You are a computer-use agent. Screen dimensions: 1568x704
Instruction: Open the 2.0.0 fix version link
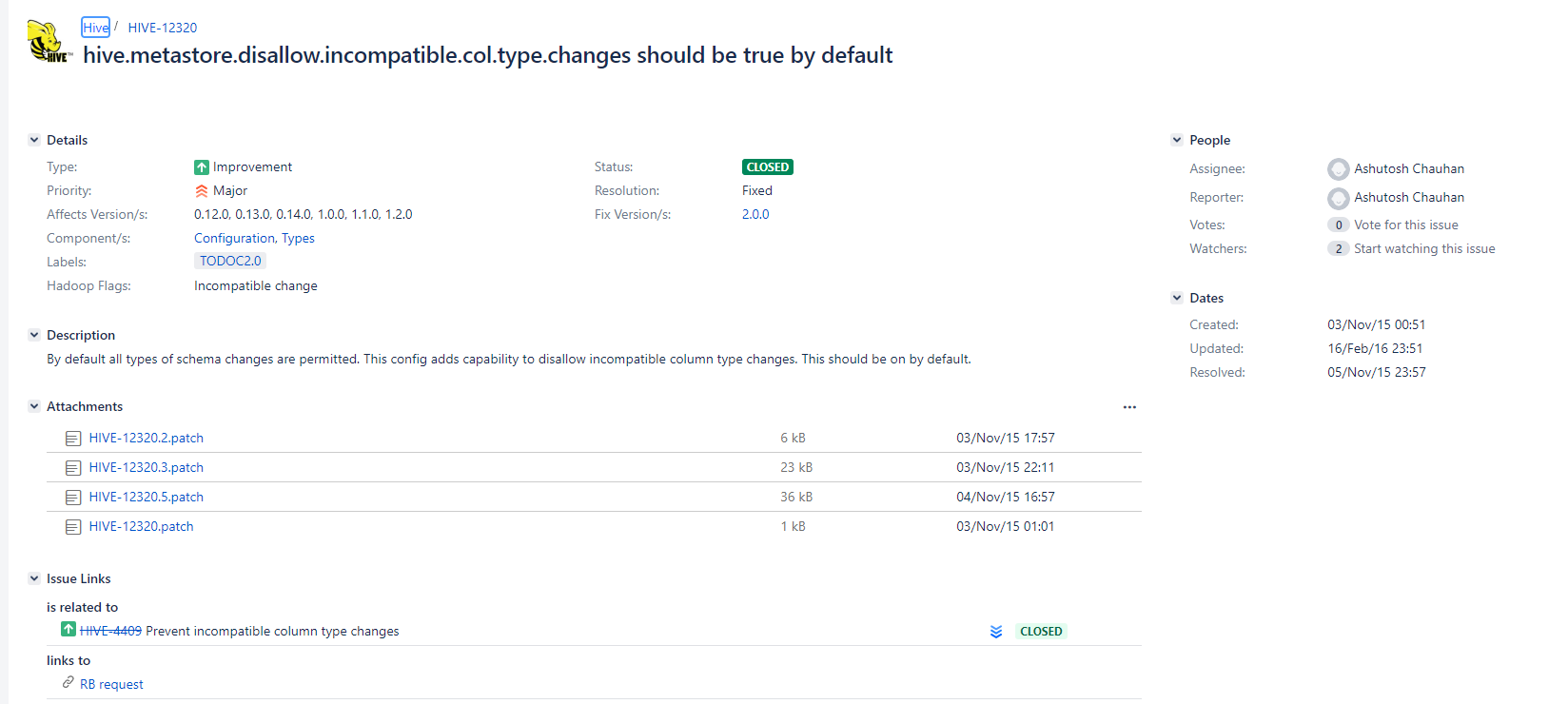(x=755, y=214)
